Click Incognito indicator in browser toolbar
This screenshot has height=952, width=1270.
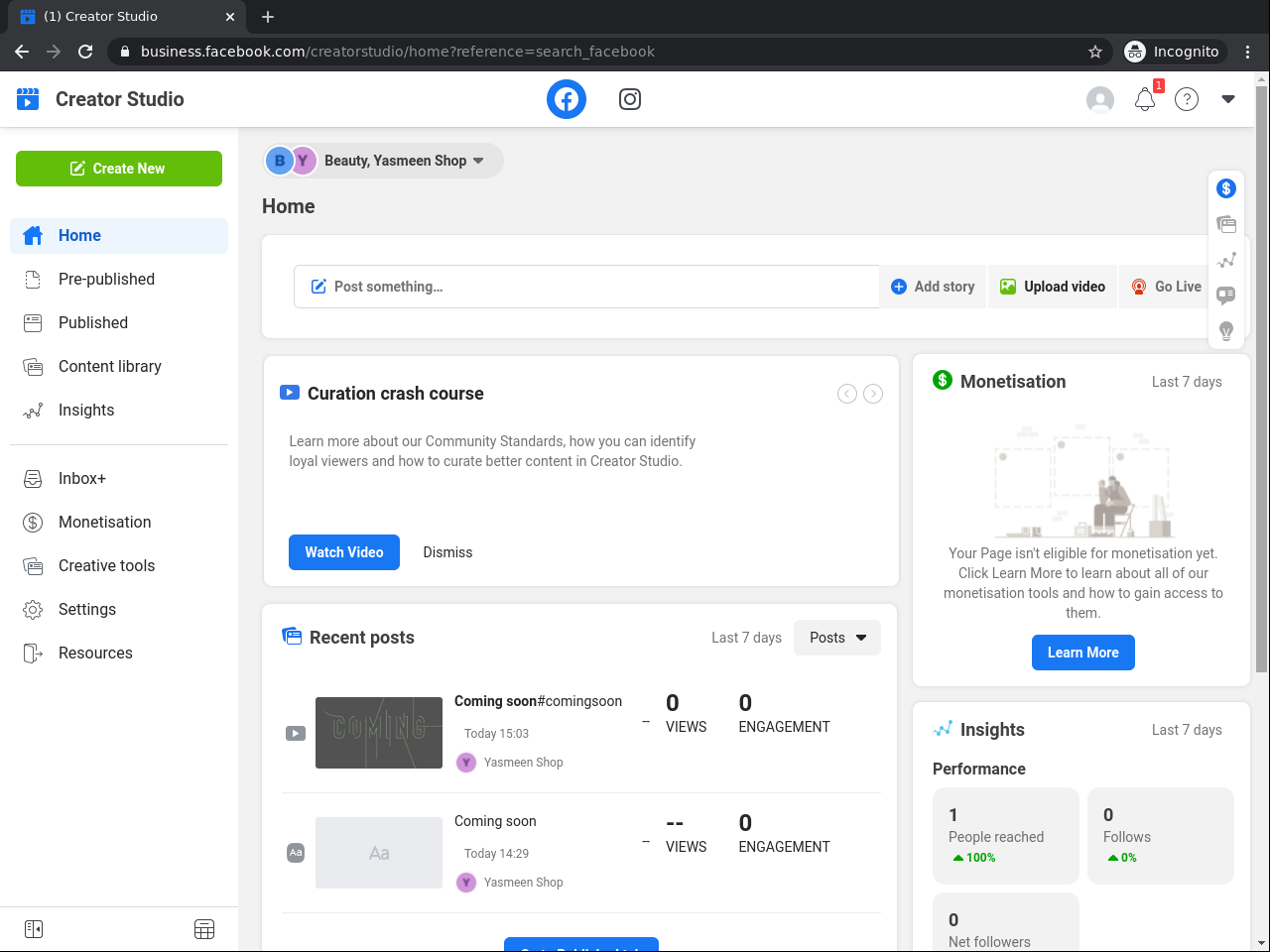[1174, 52]
